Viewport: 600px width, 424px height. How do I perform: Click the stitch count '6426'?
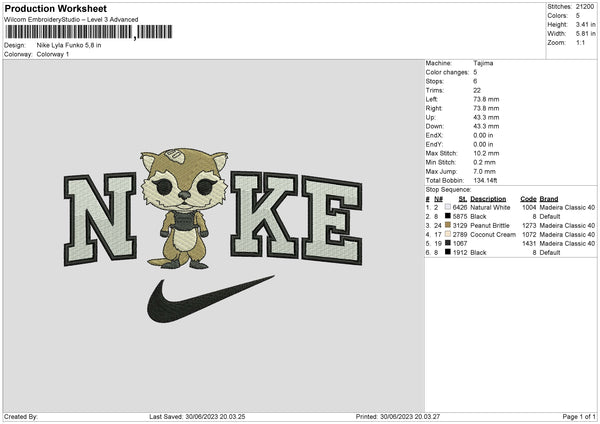coord(460,207)
